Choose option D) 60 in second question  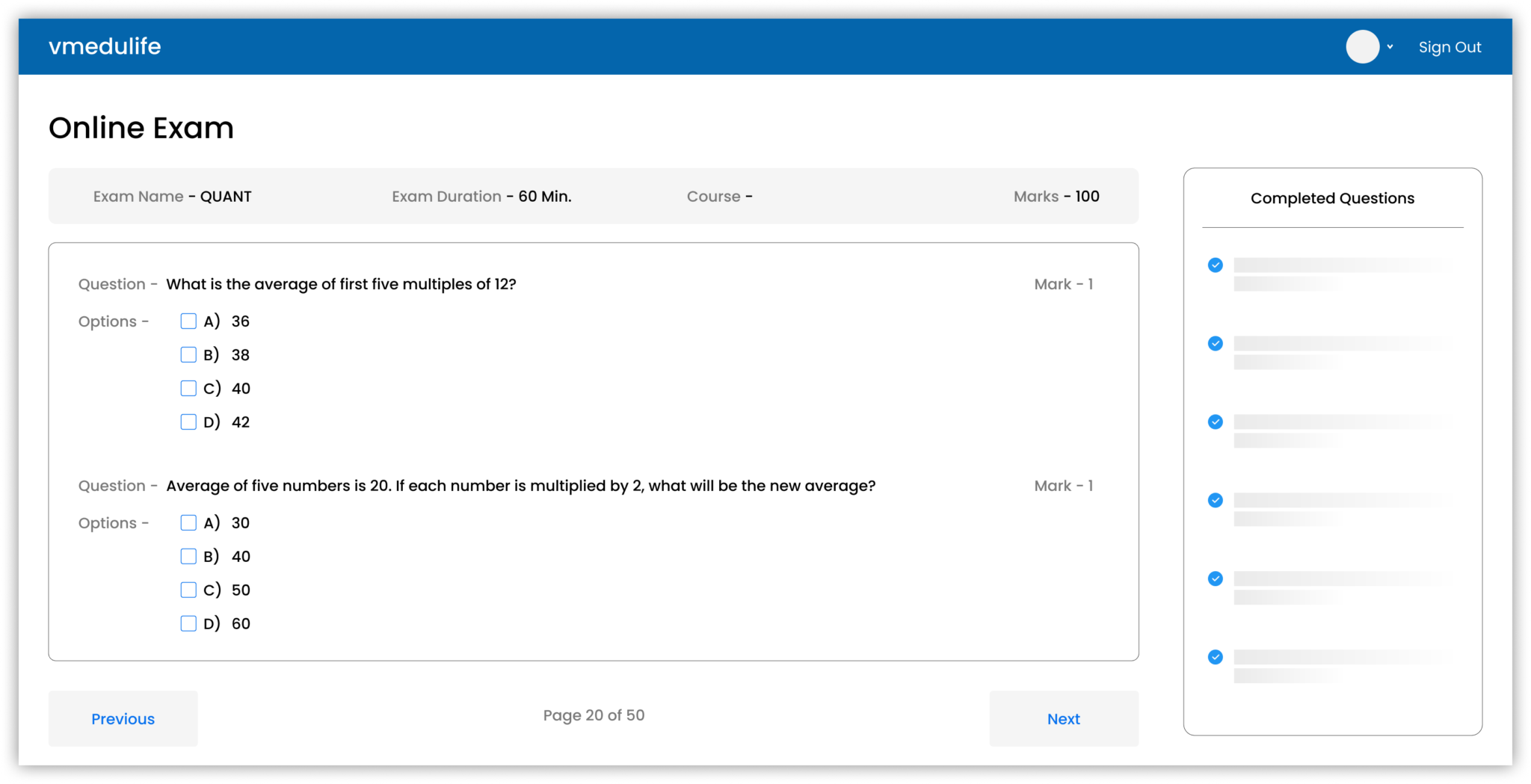[x=188, y=624]
